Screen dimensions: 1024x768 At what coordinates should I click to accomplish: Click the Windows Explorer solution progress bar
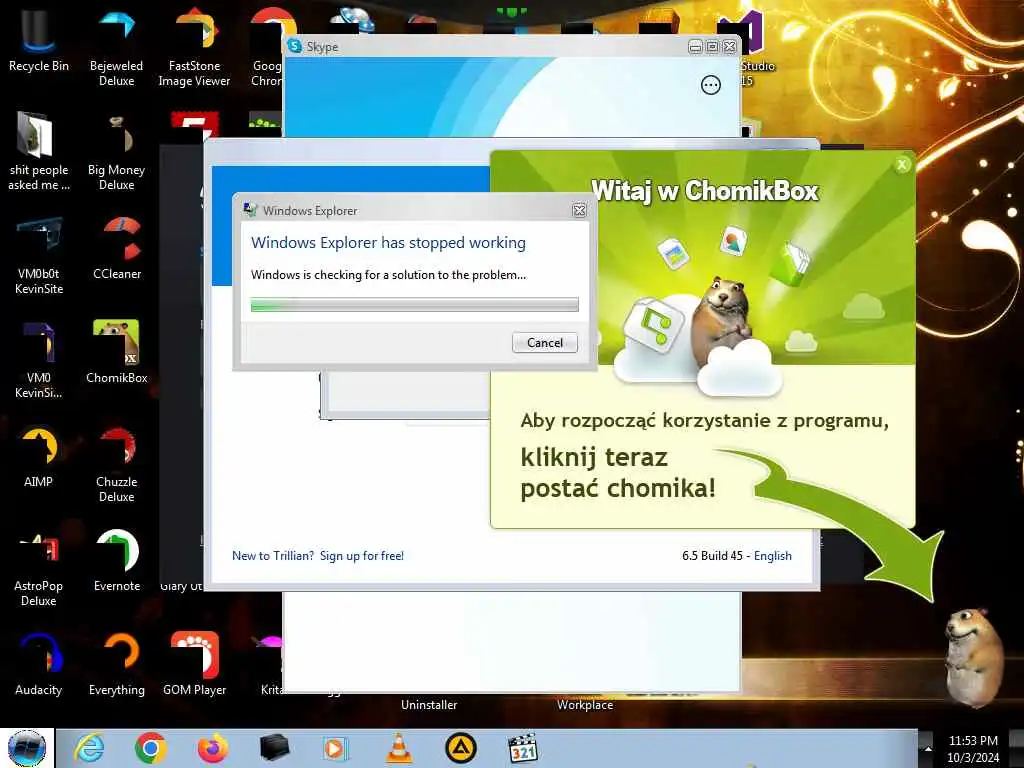click(x=415, y=304)
